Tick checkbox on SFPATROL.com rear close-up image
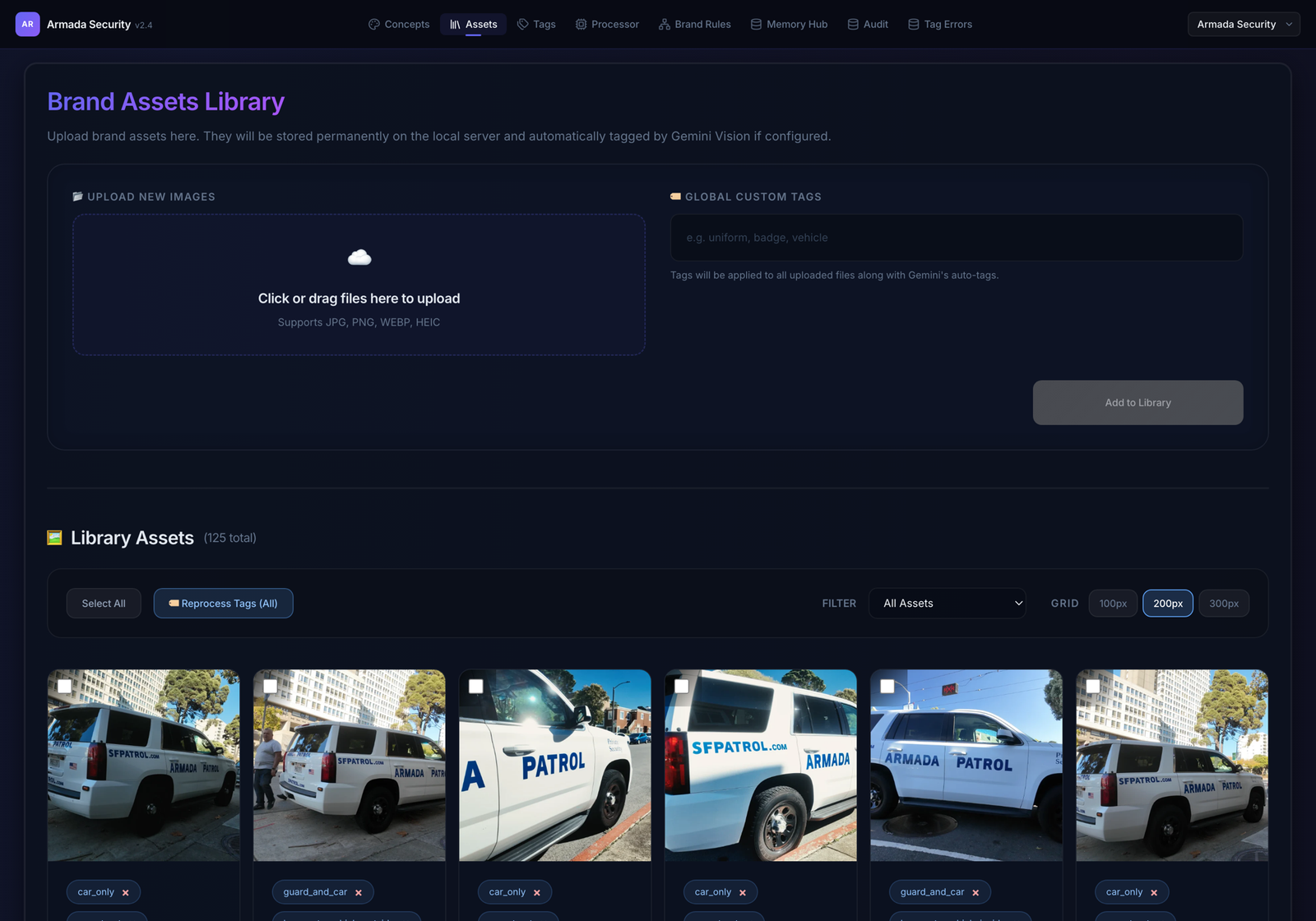The height and width of the screenshot is (921, 1316). pos(681,686)
